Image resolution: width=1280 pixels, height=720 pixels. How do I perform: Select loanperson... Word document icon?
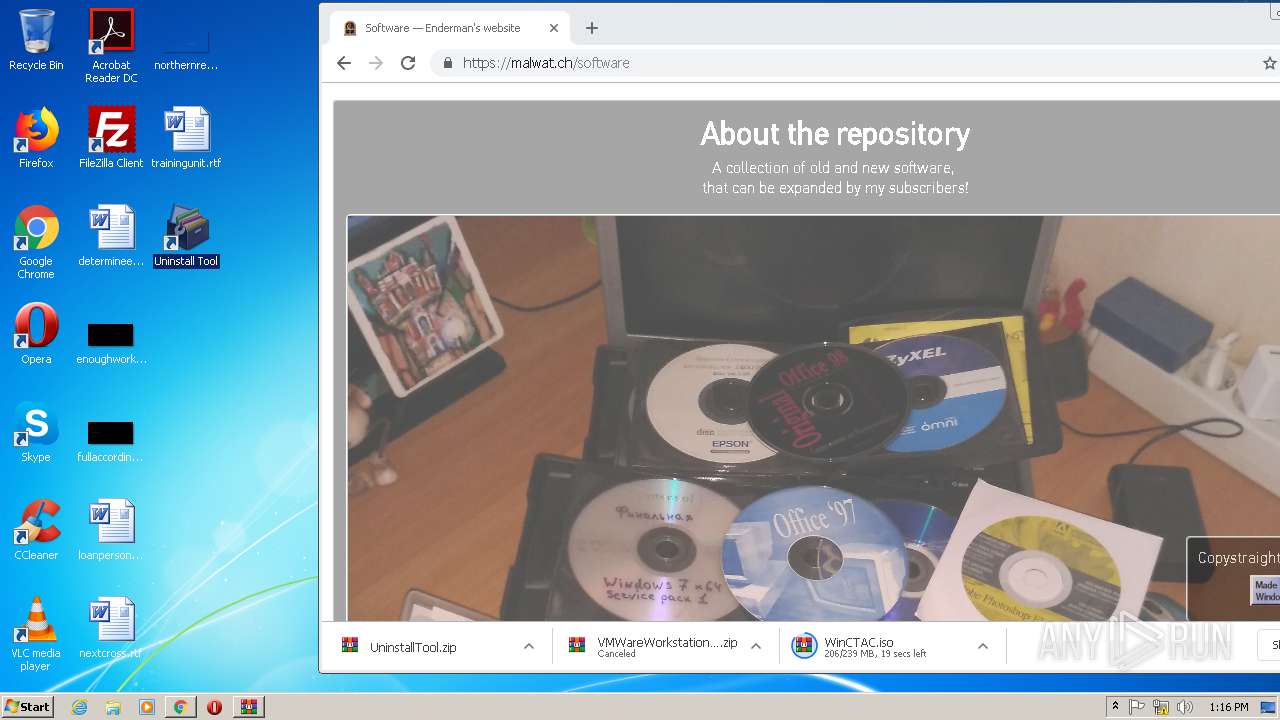(x=111, y=530)
